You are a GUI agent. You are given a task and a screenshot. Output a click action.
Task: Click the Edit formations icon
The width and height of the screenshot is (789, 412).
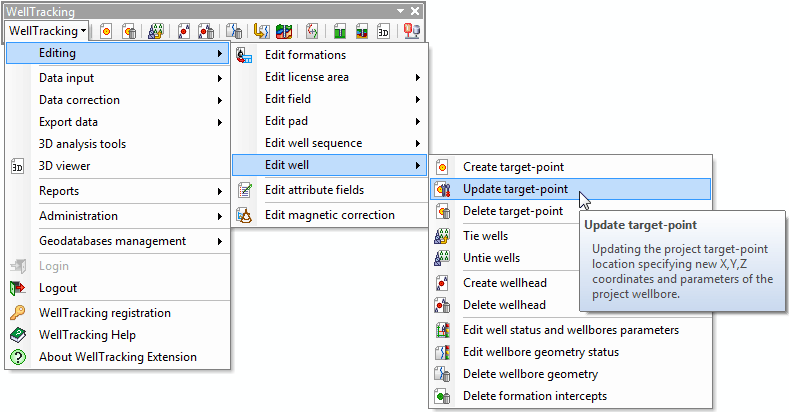click(244, 55)
